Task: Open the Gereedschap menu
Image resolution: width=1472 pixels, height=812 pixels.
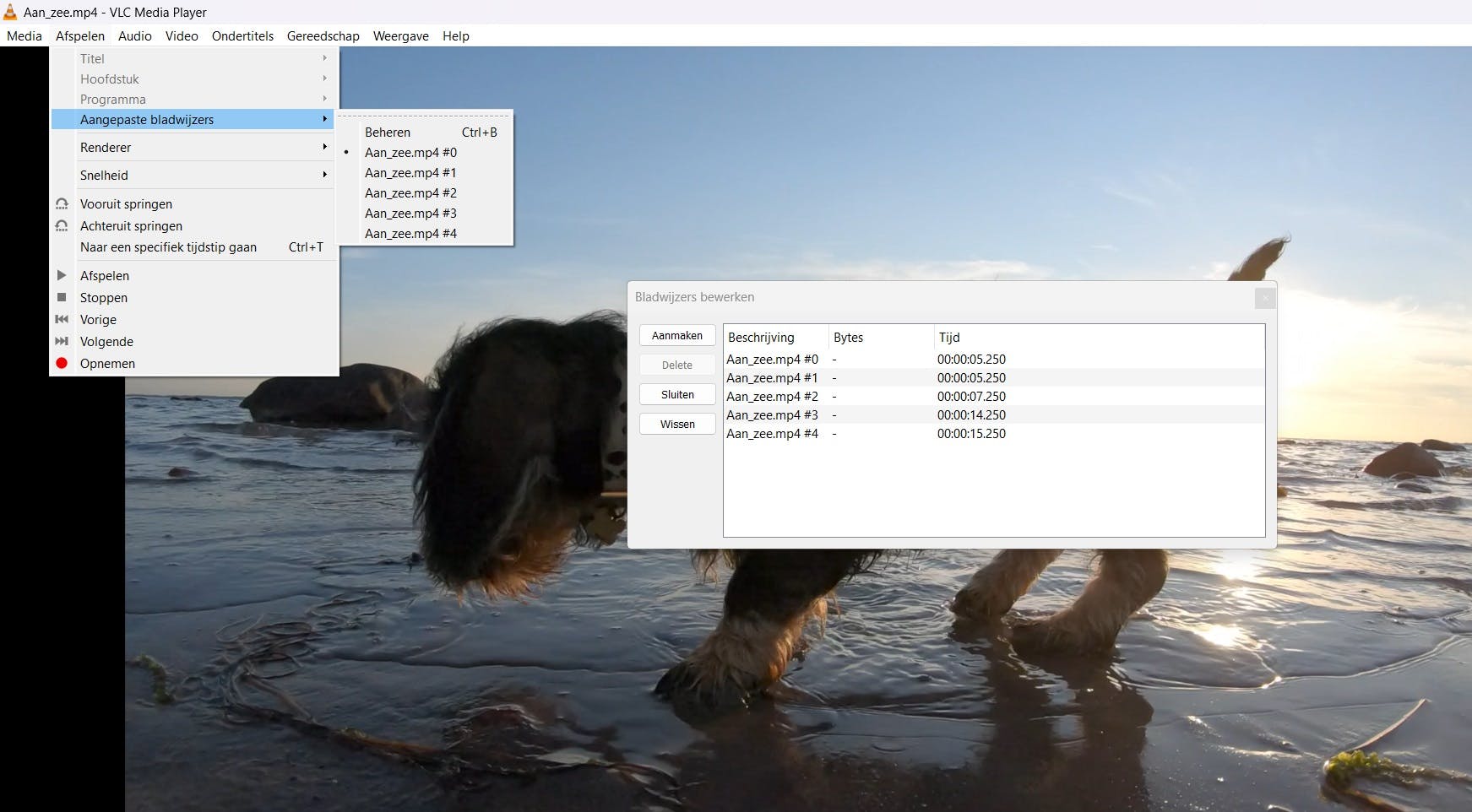Action: point(323,36)
